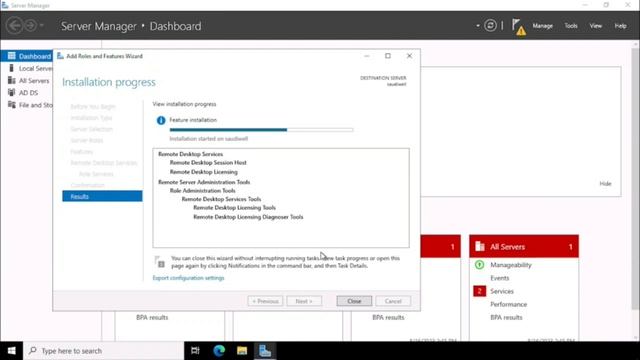
Task: Click 'Remote Desktop Session Host' entry
Action: [x=208, y=162]
